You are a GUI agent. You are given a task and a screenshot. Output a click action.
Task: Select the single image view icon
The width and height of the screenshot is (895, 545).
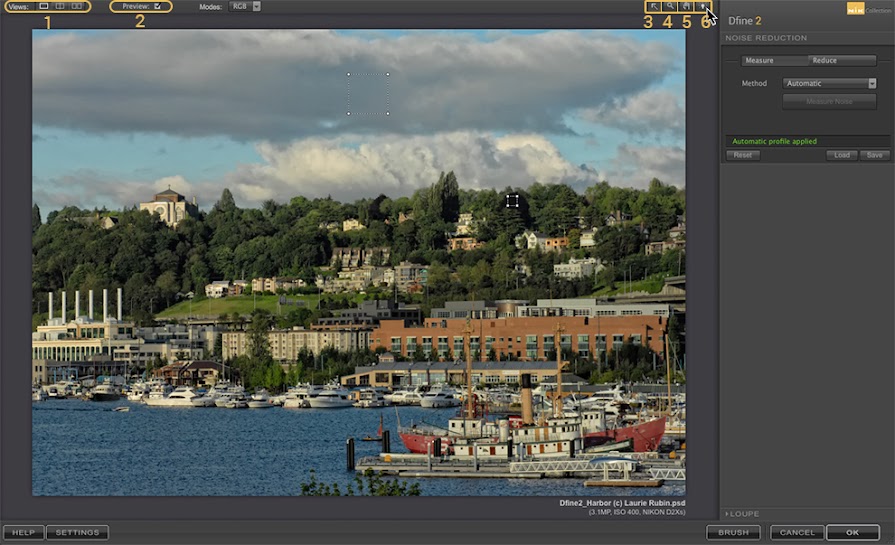pyautogui.click(x=43, y=6)
